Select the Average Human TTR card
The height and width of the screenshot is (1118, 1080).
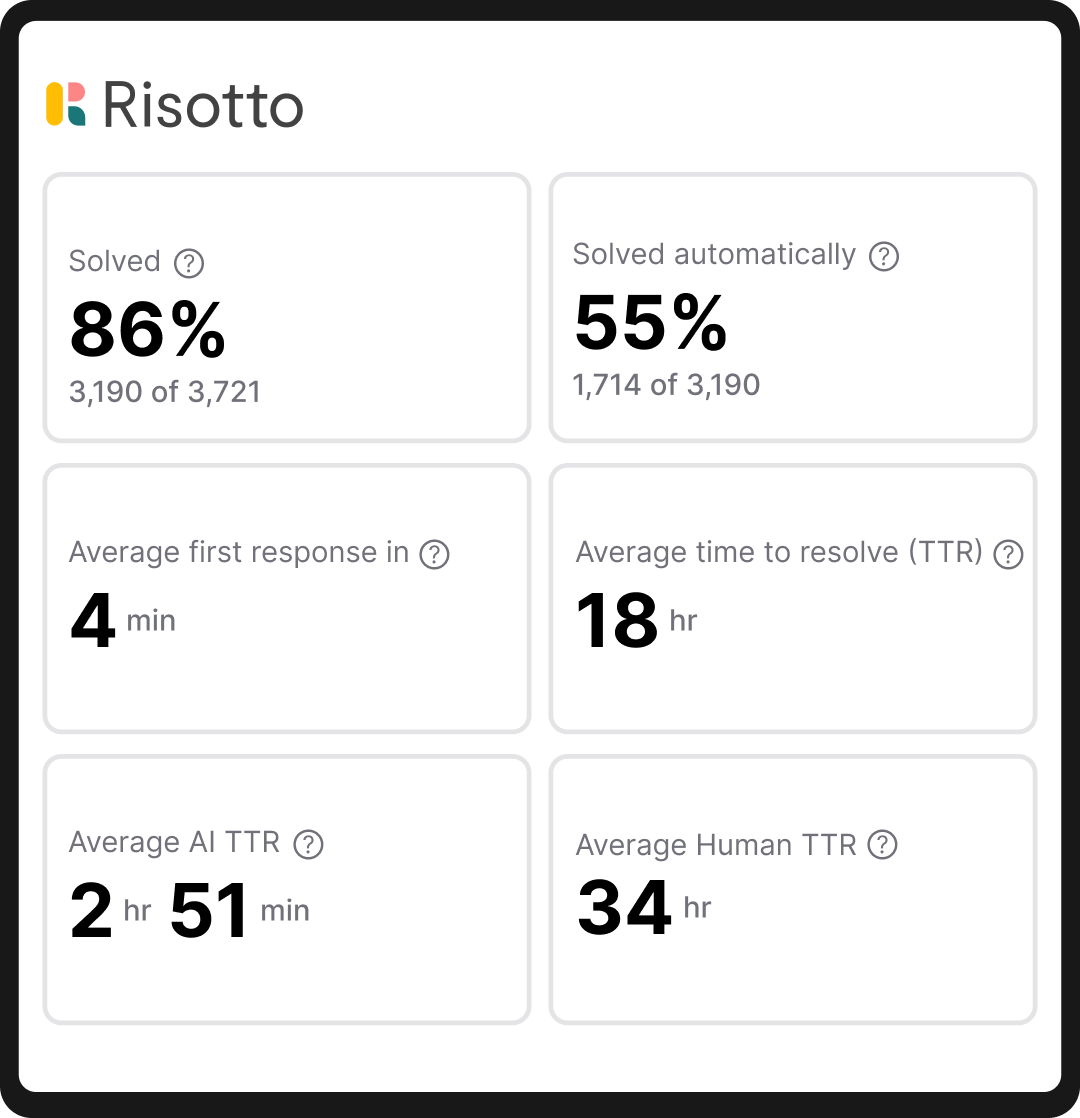click(793, 888)
